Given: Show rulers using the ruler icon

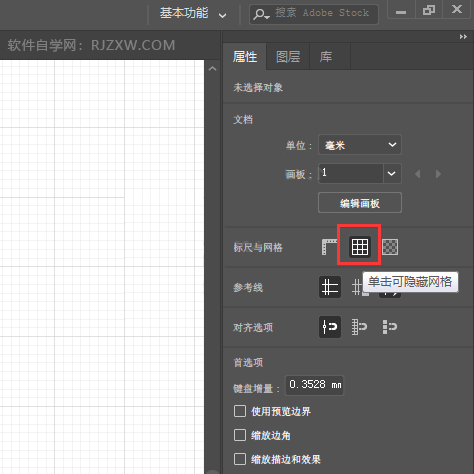Looking at the screenshot, I should tap(329, 247).
